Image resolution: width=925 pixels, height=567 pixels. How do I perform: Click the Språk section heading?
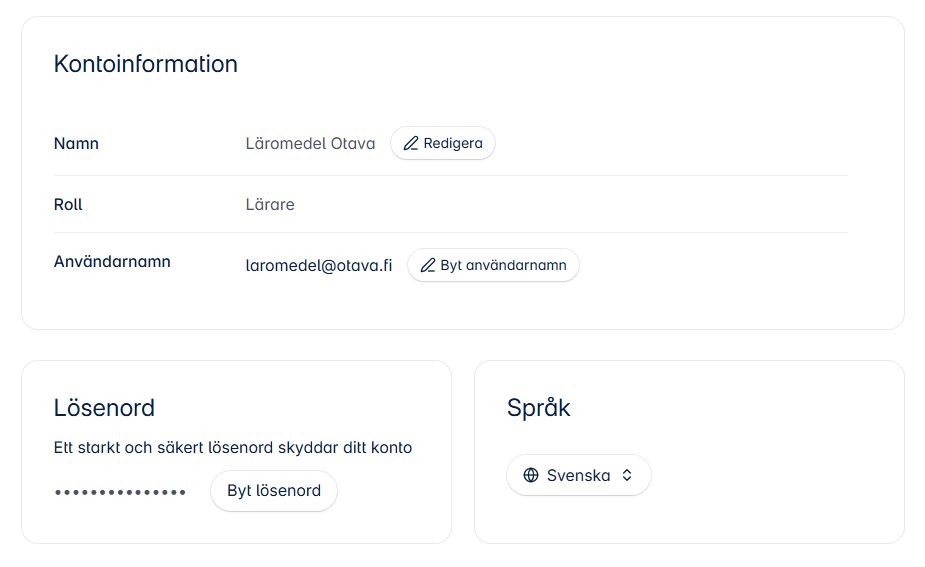539,408
